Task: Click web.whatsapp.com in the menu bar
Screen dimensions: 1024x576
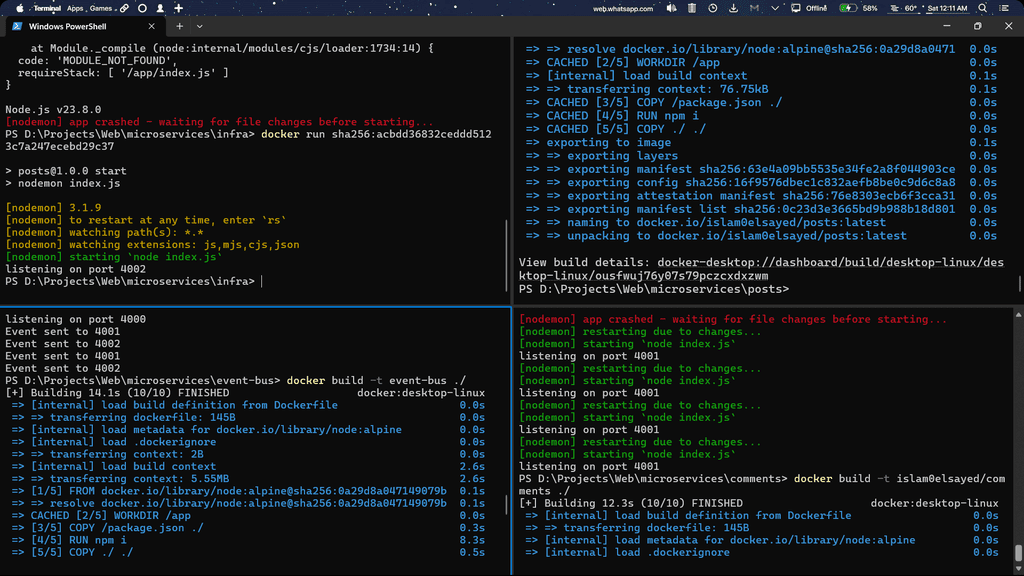Action: [623, 8]
